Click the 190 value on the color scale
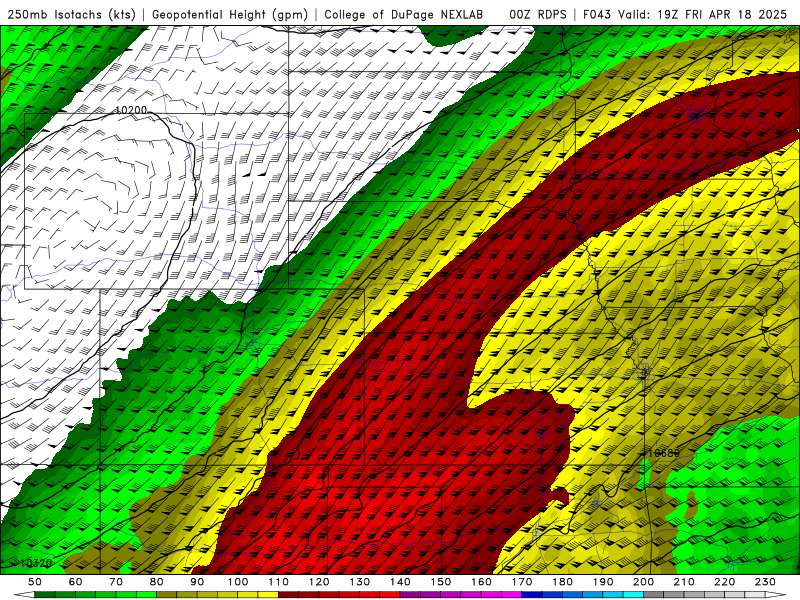Viewport: 800px width, 600px height. point(603,582)
